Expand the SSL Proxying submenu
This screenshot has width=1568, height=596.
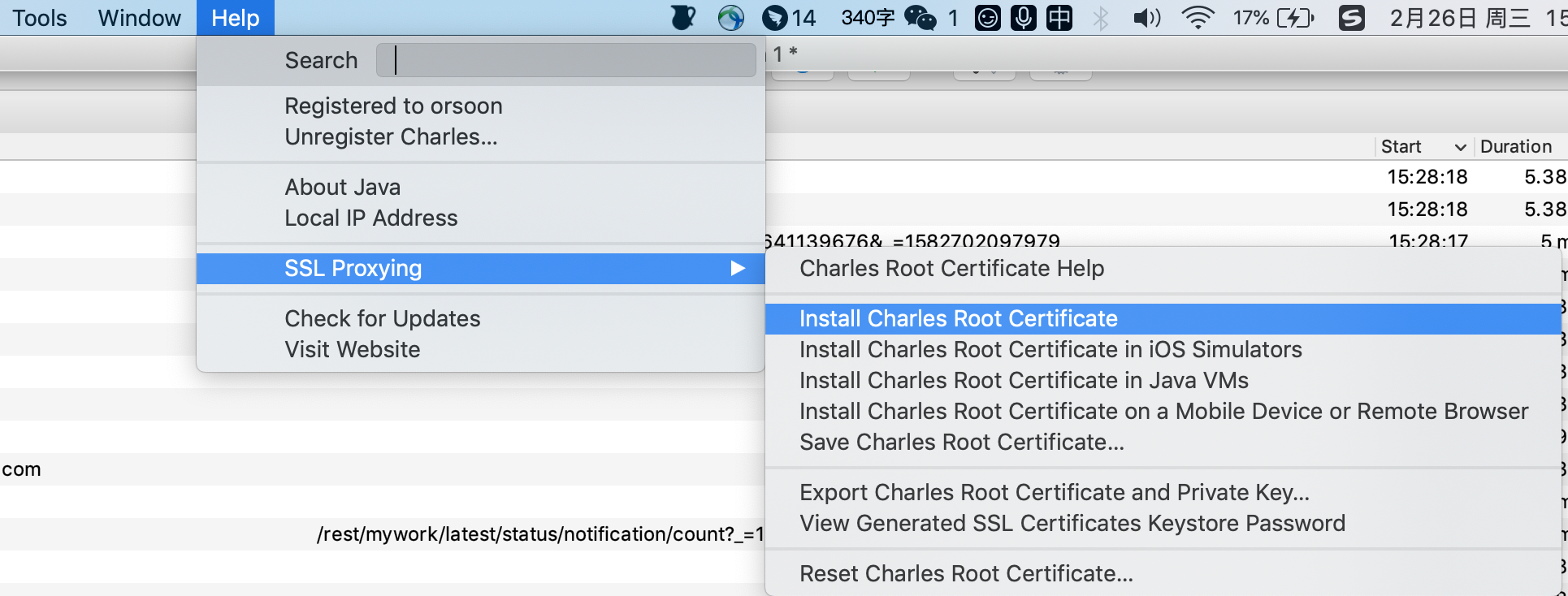(x=480, y=269)
